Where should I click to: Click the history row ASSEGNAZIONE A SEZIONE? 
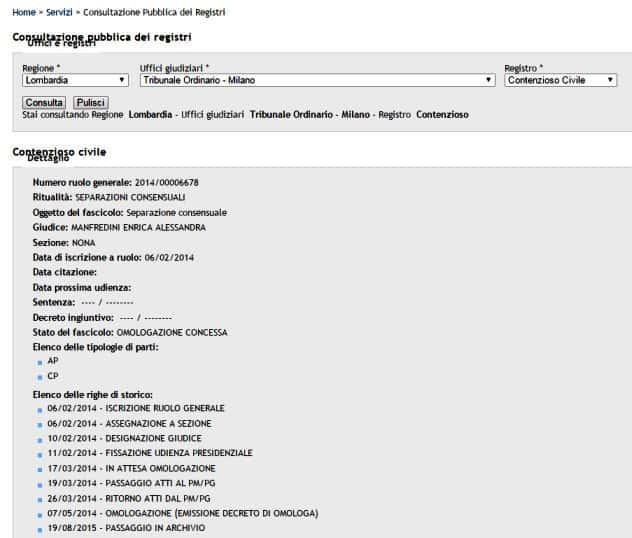coord(129,424)
